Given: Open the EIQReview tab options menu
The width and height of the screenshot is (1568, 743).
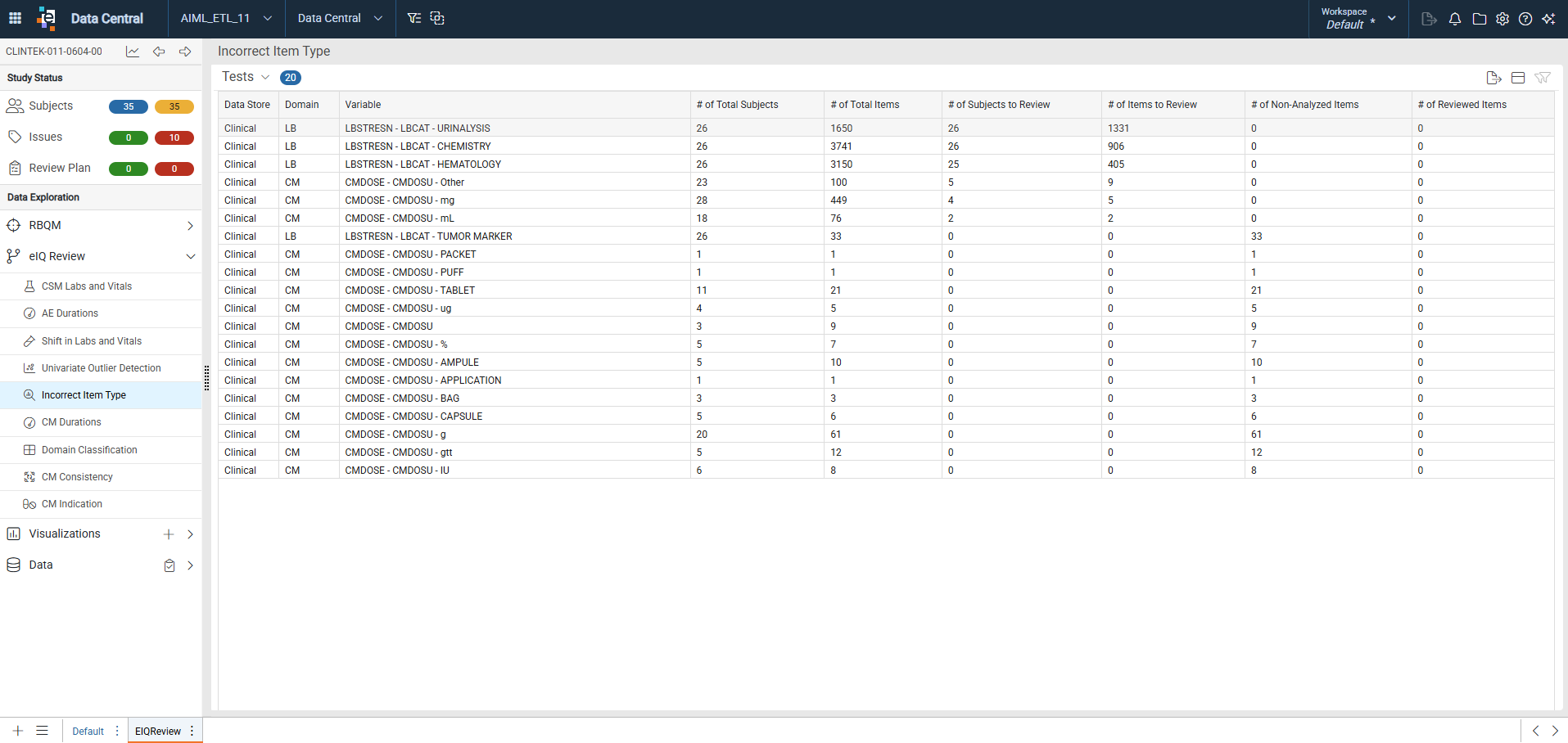Looking at the screenshot, I should coord(192,731).
